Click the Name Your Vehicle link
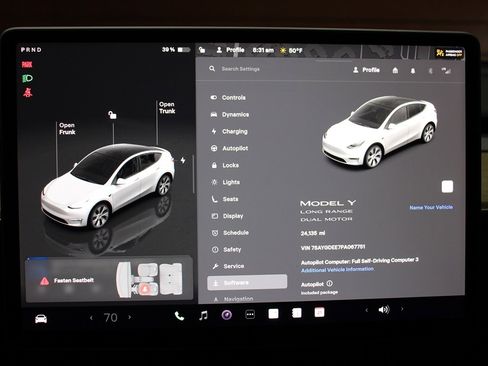The height and width of the screenshot is (366, 488). (431, 207)
